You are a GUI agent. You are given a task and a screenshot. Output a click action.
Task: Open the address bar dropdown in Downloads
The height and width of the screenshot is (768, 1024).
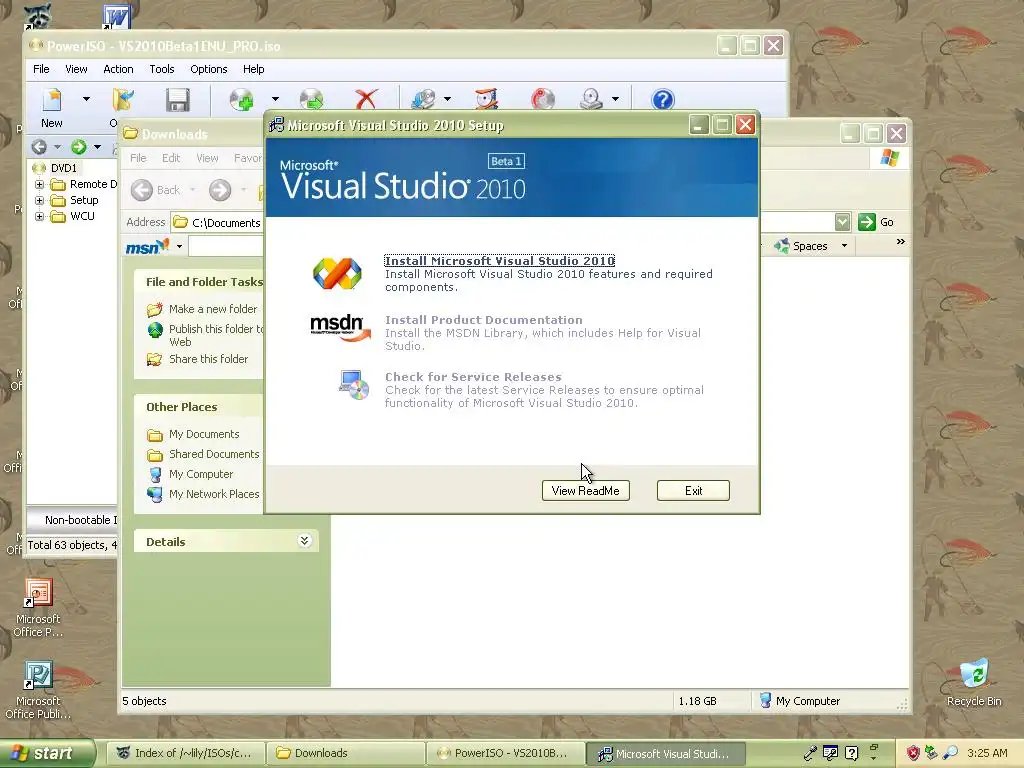click(x=842, y=222)
